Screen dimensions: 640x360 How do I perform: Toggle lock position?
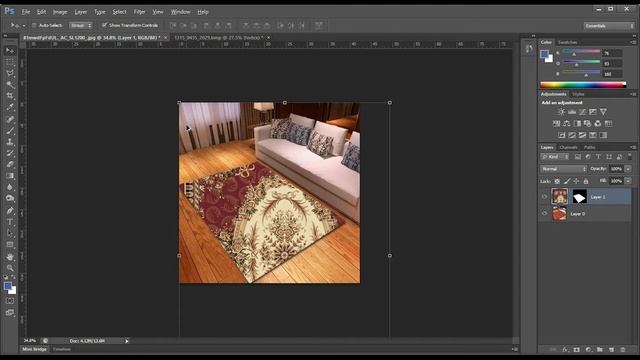(x=576, y=181)
